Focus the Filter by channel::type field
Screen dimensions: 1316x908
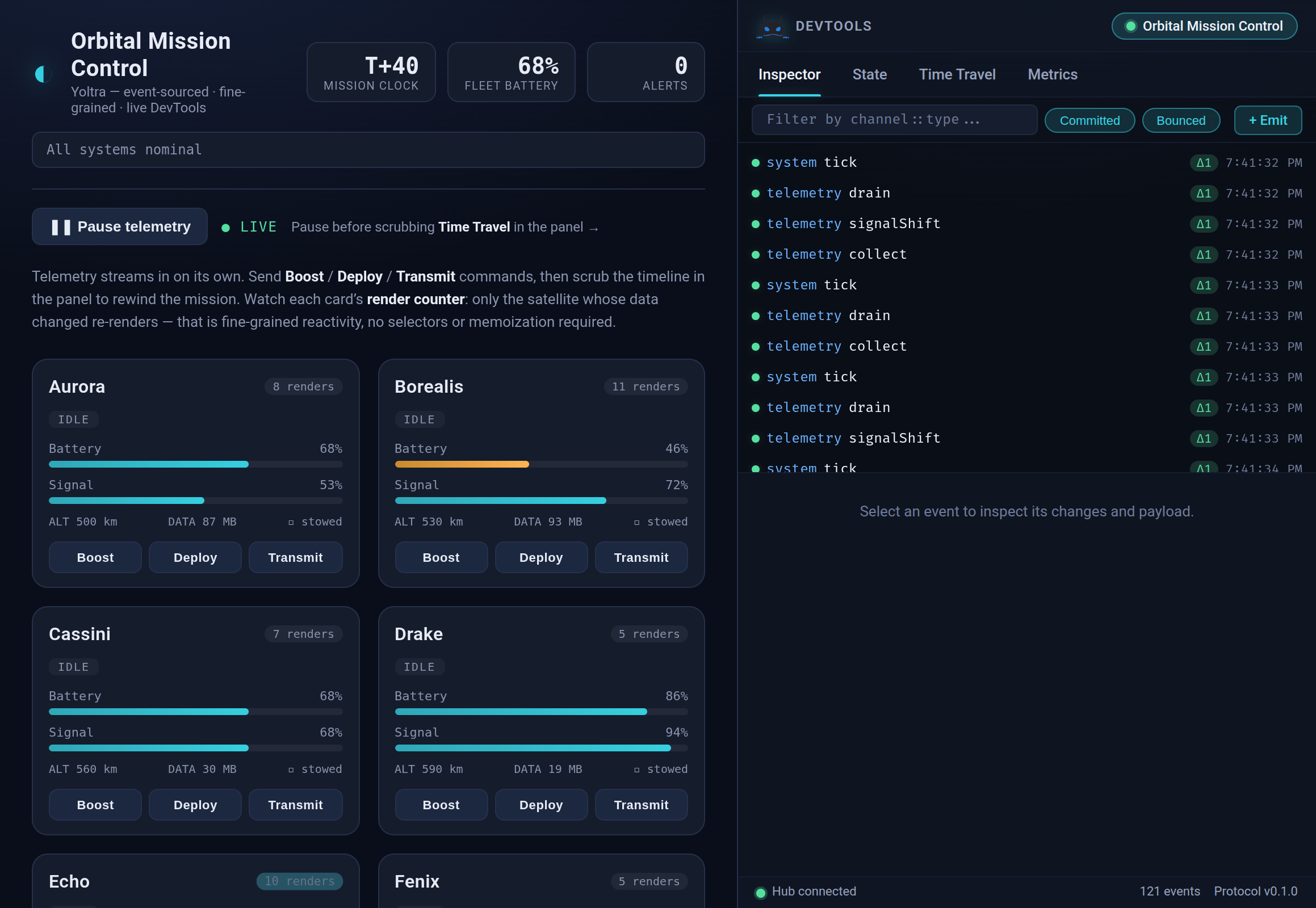coord(894,120)
